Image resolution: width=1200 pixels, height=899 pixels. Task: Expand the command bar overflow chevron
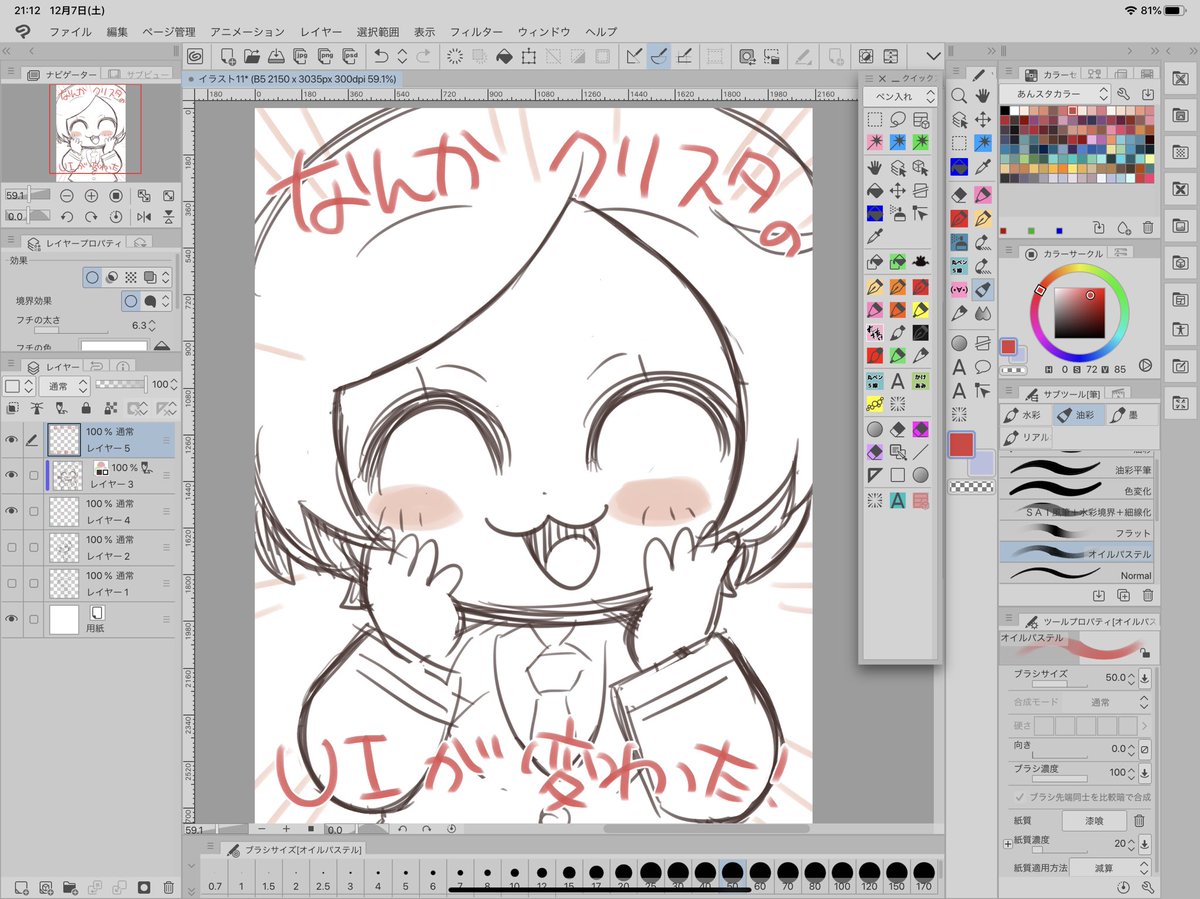[934, 56]
